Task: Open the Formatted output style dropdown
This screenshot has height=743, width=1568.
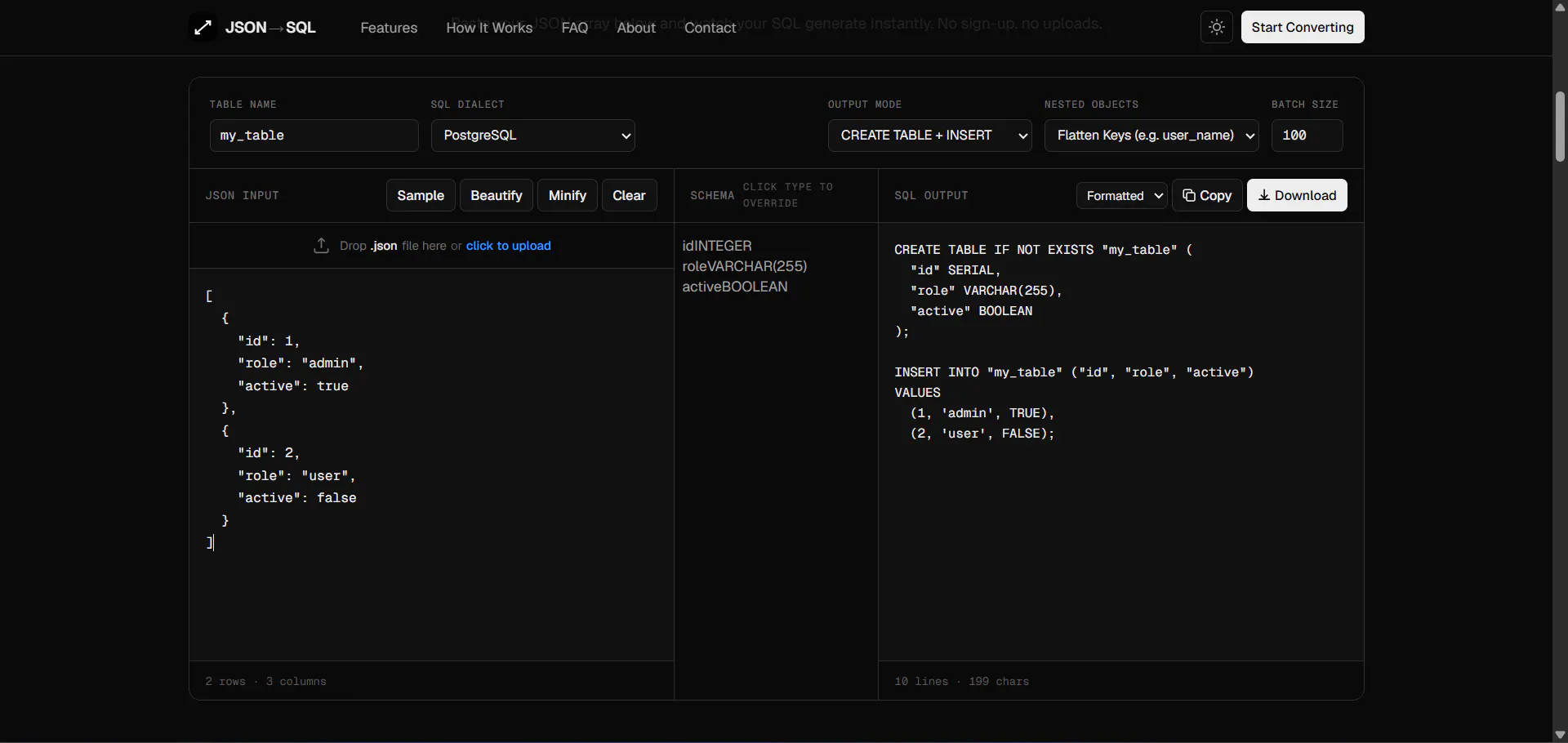Action: point(1122,196)
